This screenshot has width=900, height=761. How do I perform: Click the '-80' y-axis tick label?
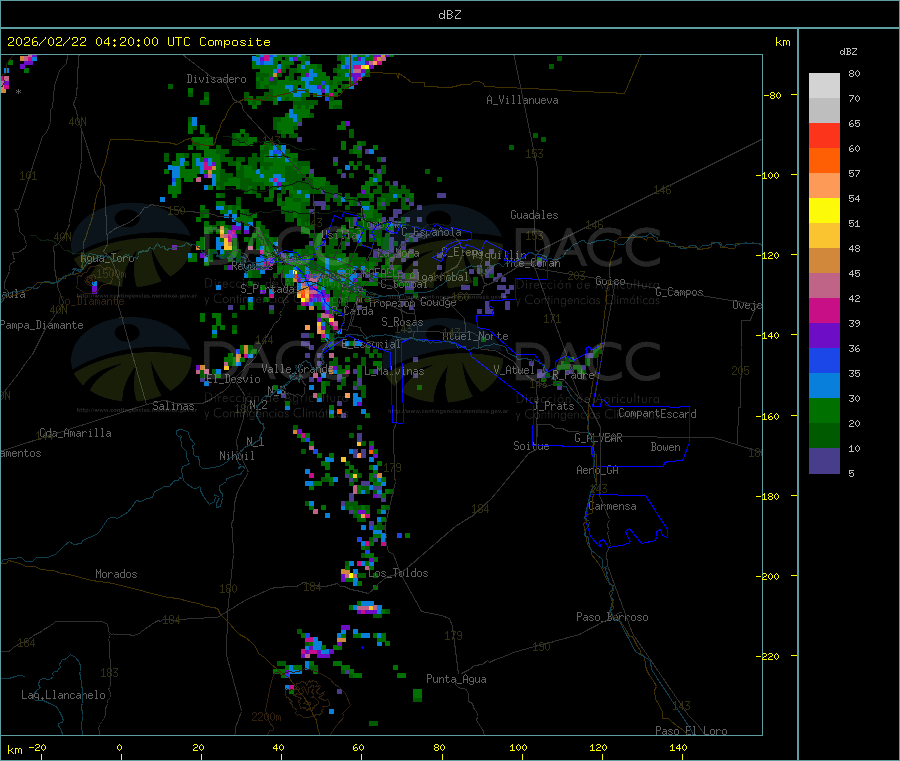pos(772,95)
